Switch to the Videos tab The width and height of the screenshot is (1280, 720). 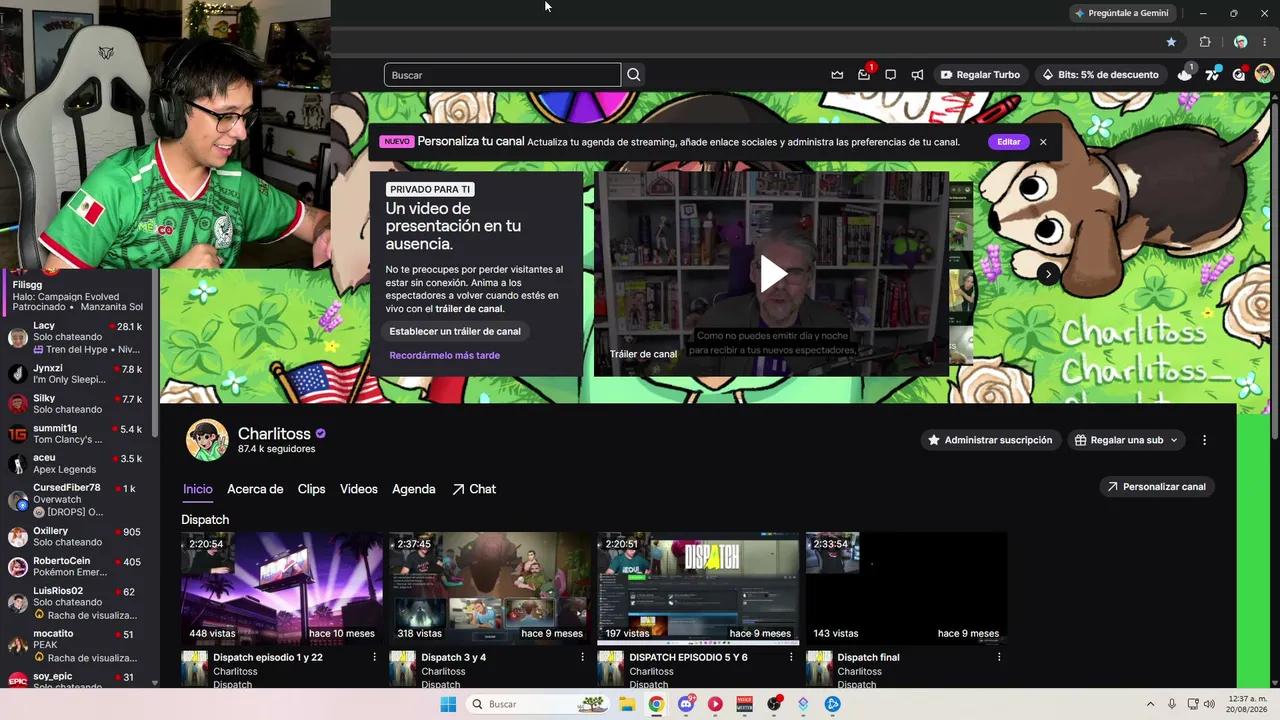359,489
